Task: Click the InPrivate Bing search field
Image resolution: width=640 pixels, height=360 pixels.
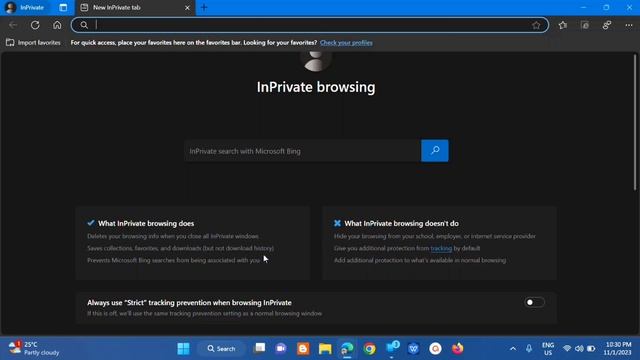Action: click(x=302, y=151)
